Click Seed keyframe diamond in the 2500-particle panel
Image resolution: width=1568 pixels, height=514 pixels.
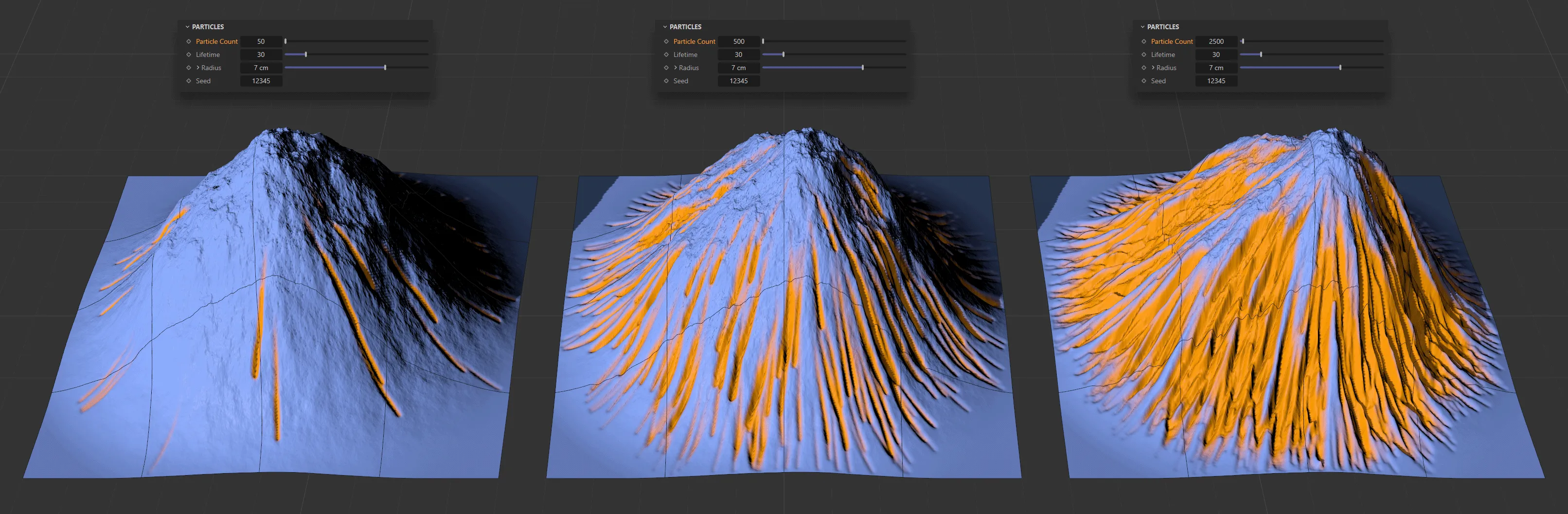tap(1144, 81)
